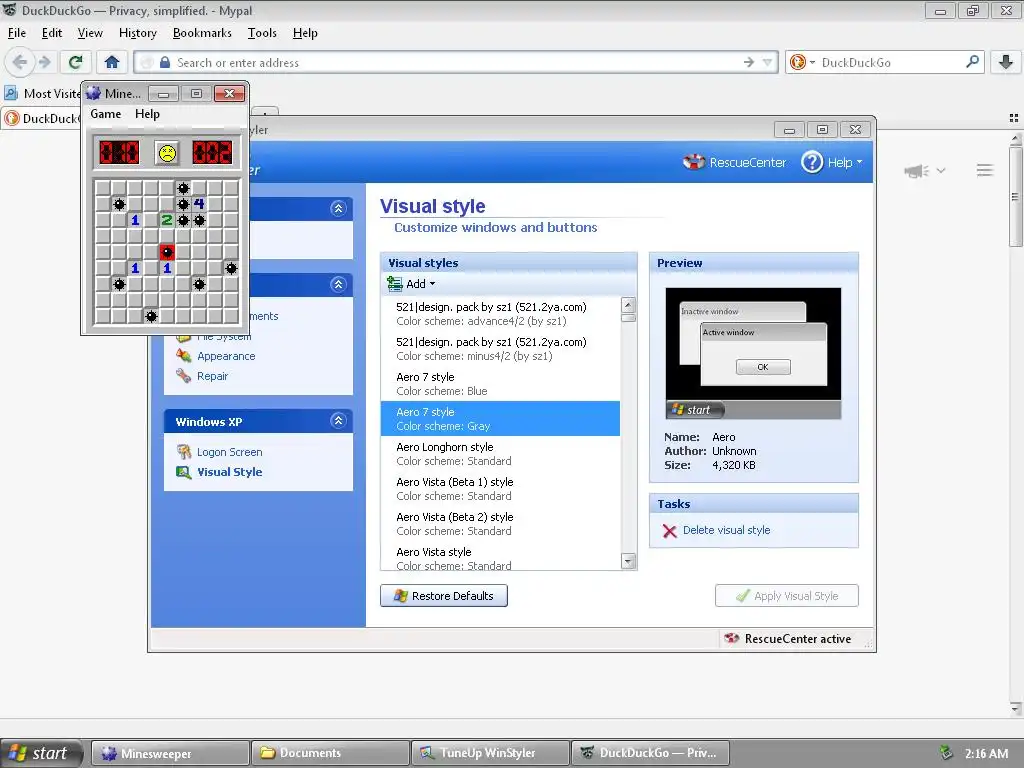
Task: Open Repair in the sidebar
Action: pos(212,376)
